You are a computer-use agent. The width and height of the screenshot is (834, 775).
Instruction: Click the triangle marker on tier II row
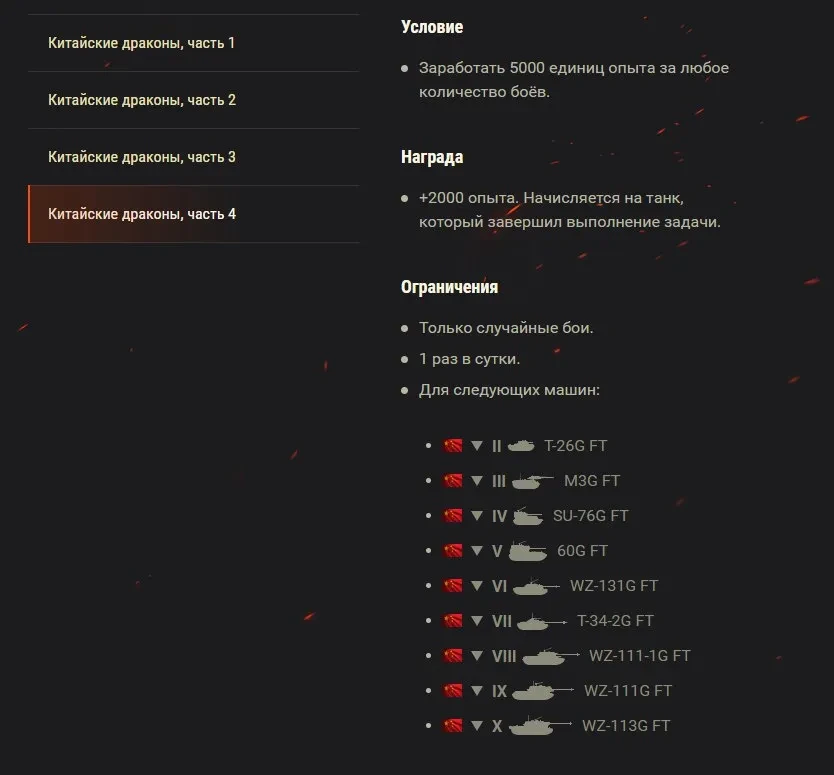[477, 446]
